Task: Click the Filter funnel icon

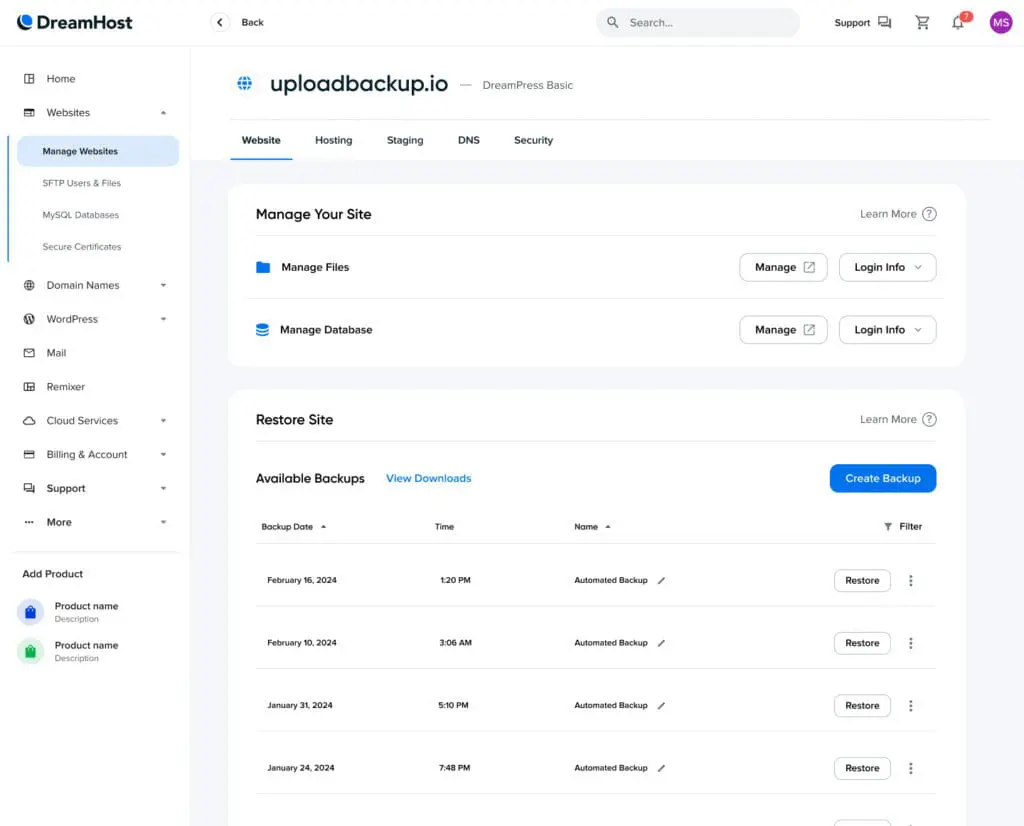Action: [888, 526]
